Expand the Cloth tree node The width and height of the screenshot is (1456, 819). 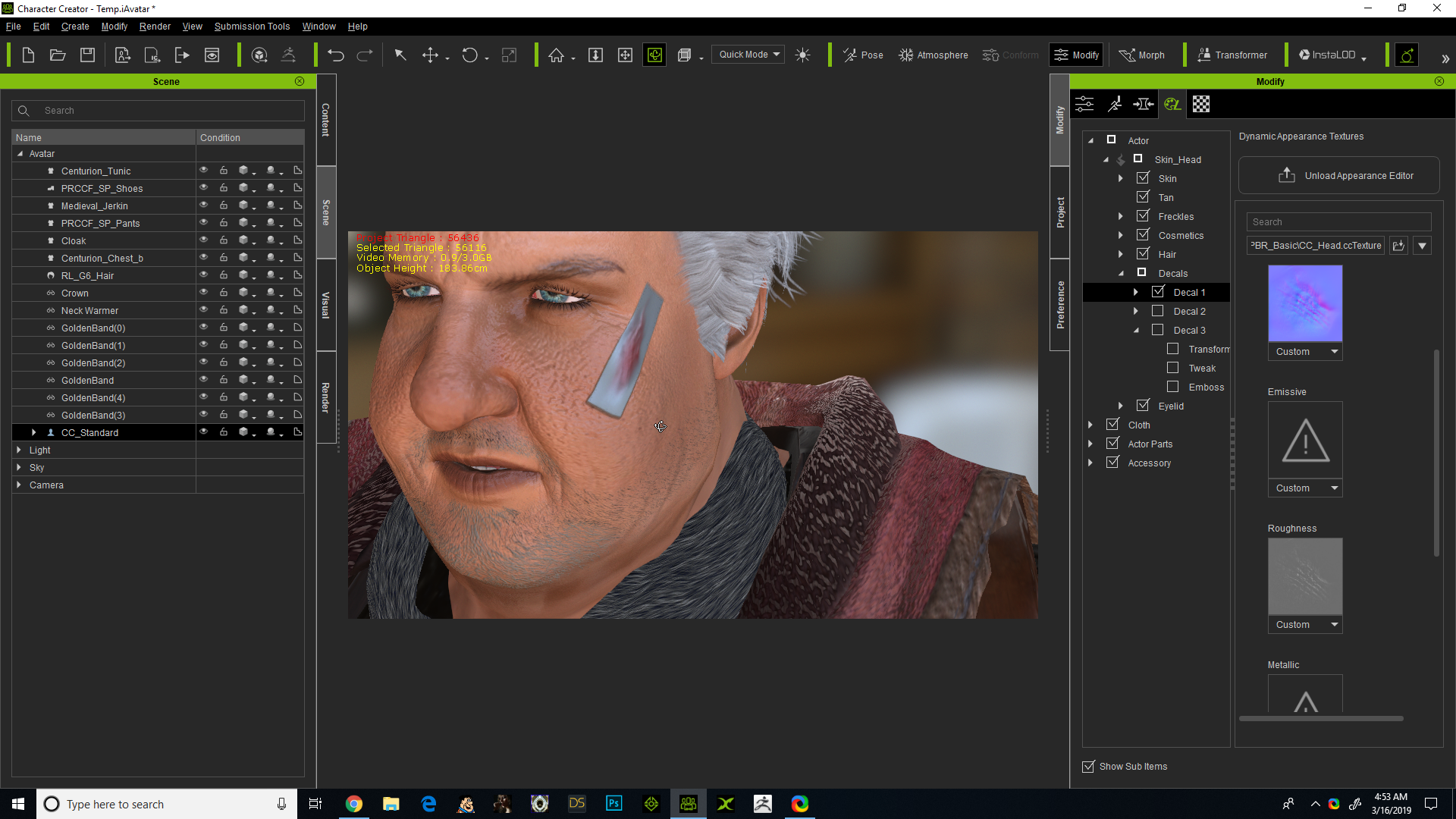click(1090, 425)
